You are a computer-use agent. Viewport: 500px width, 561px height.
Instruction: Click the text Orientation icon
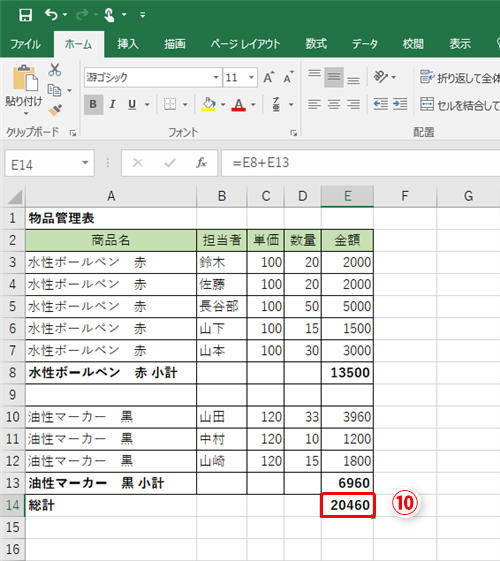(x=381, y=77)
